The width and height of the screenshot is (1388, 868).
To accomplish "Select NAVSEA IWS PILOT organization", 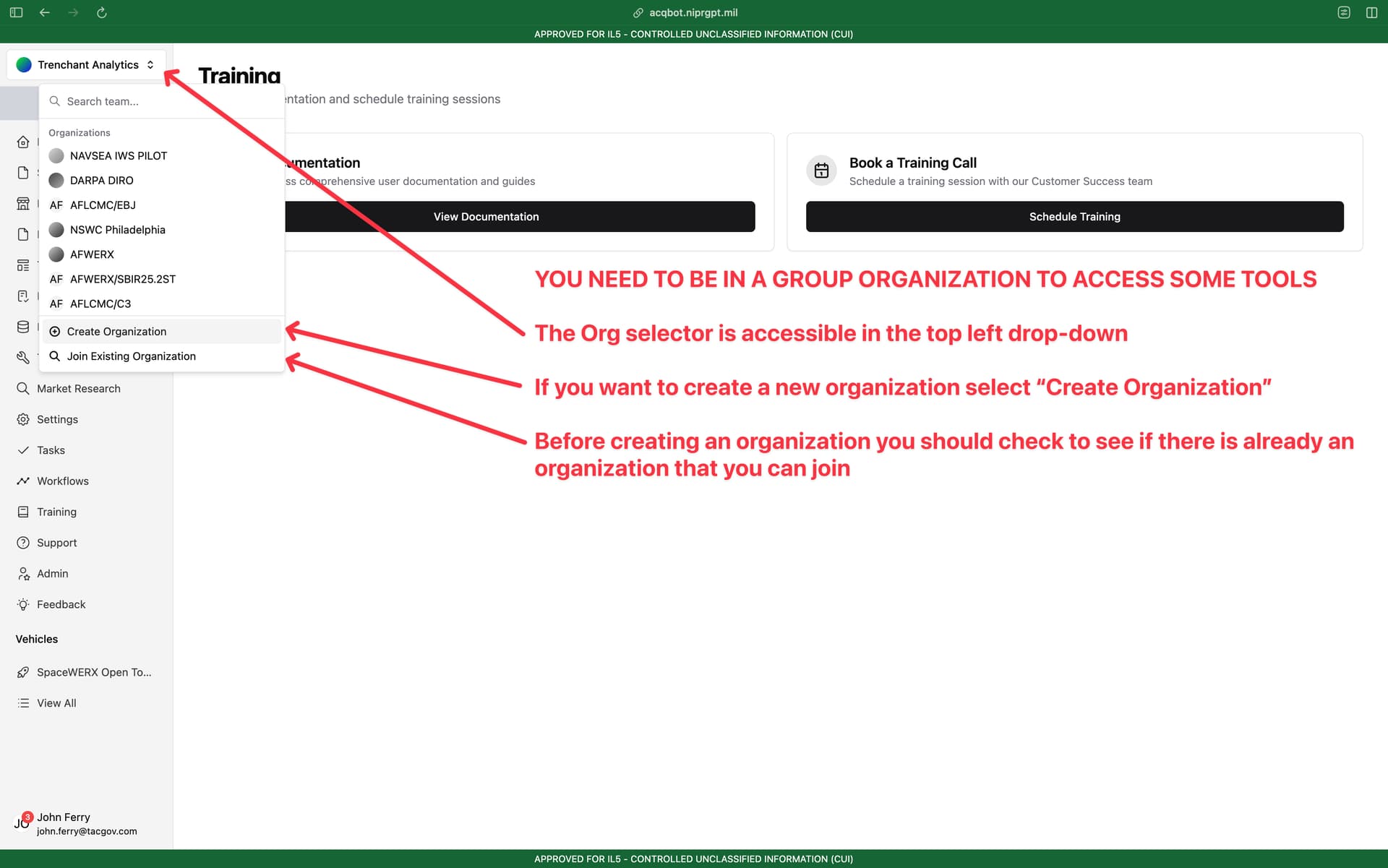I will coord(161,156).
